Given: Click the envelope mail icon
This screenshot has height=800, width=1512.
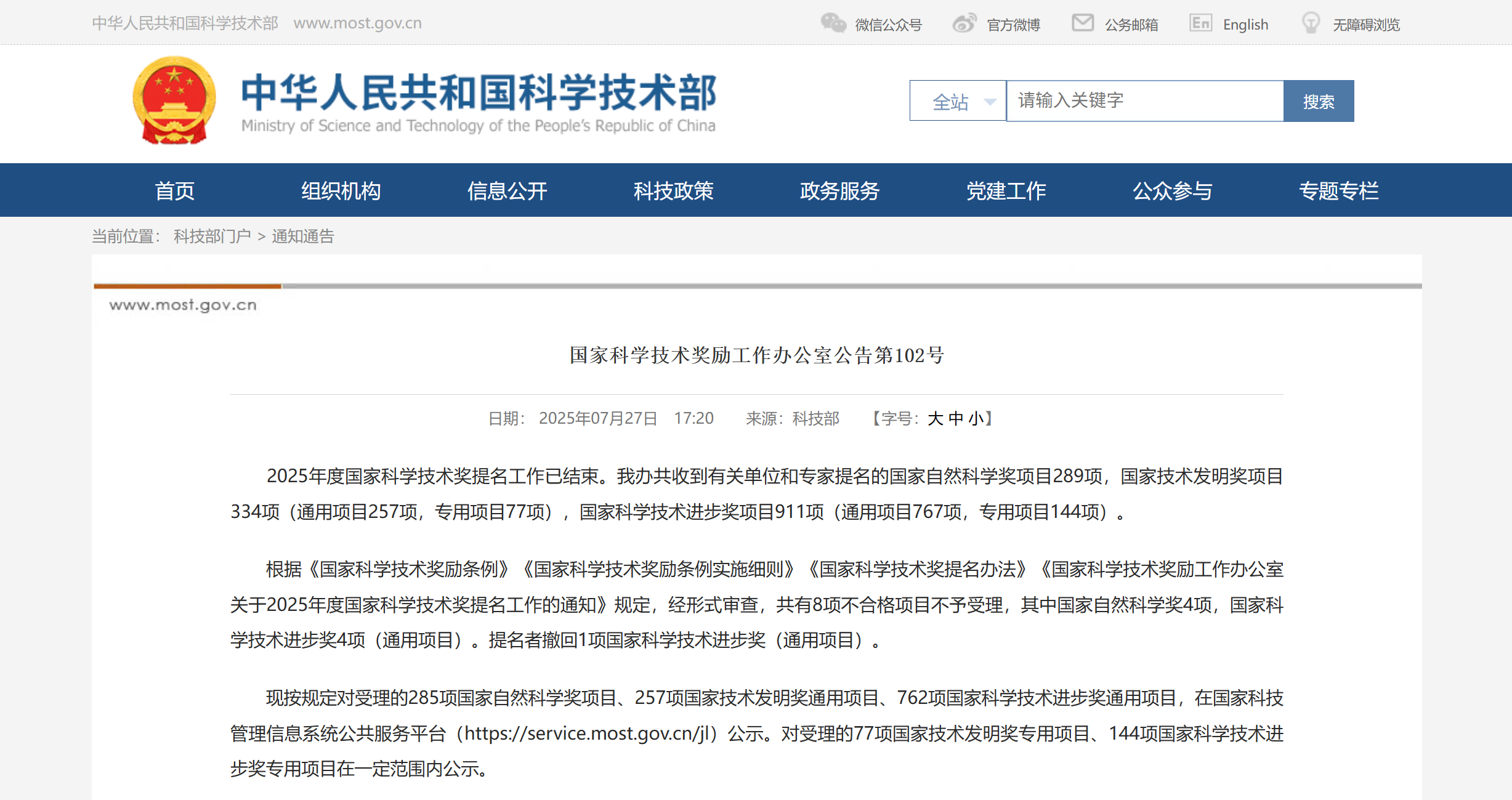Looking at the screenshot, I should coord(1082,23).
